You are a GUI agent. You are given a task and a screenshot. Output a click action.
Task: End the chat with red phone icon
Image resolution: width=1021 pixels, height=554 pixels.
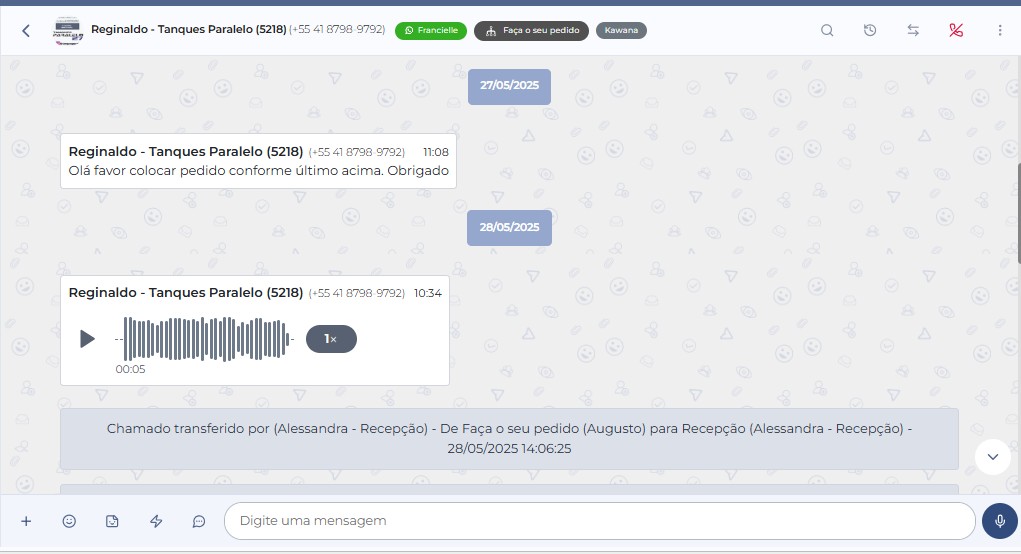tap(956, 30)
